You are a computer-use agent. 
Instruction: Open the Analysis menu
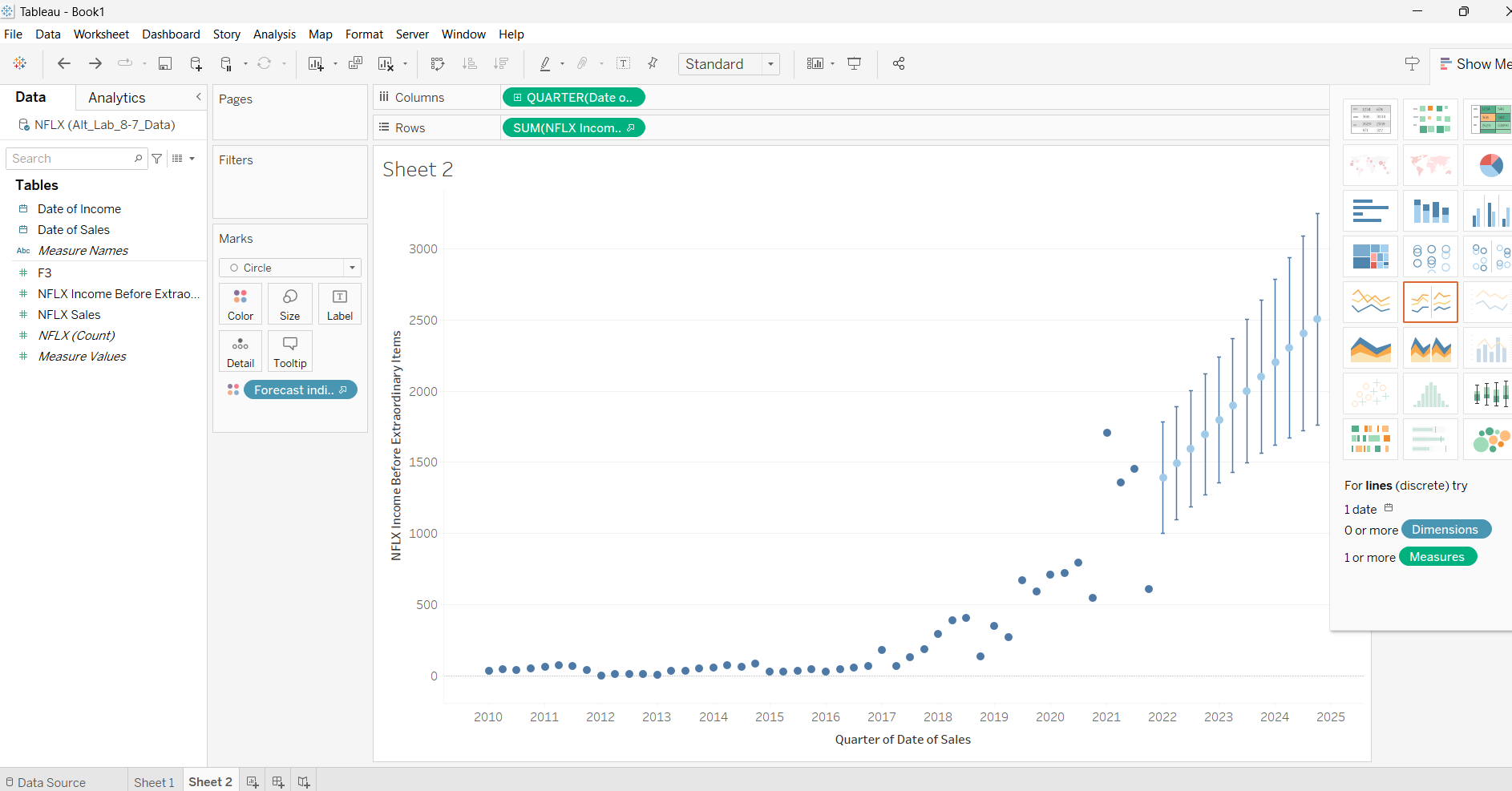[274, 34]
